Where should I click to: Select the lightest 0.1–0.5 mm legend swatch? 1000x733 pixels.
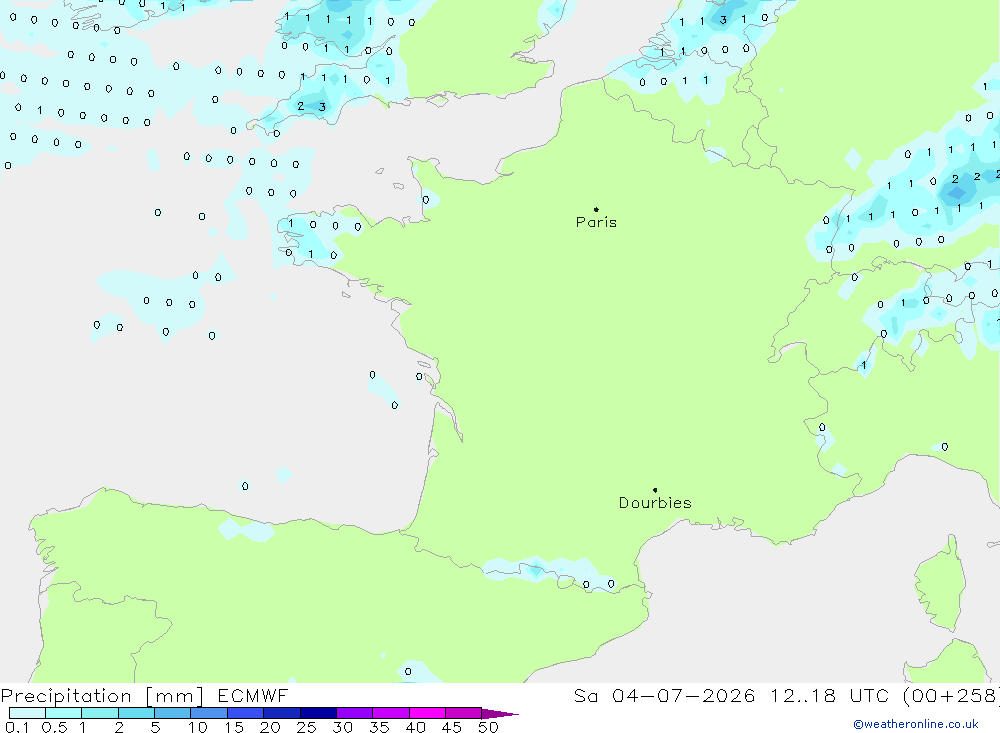pyautogui.click(x=27, y=713)
